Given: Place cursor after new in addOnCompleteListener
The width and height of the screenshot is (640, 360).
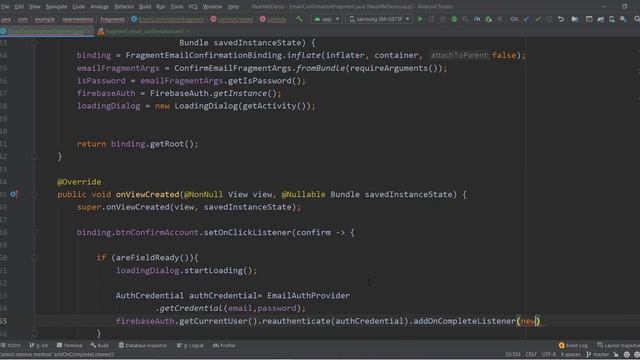Looking at the screenshot, I should pyautogui.click(x=537, y=321).
